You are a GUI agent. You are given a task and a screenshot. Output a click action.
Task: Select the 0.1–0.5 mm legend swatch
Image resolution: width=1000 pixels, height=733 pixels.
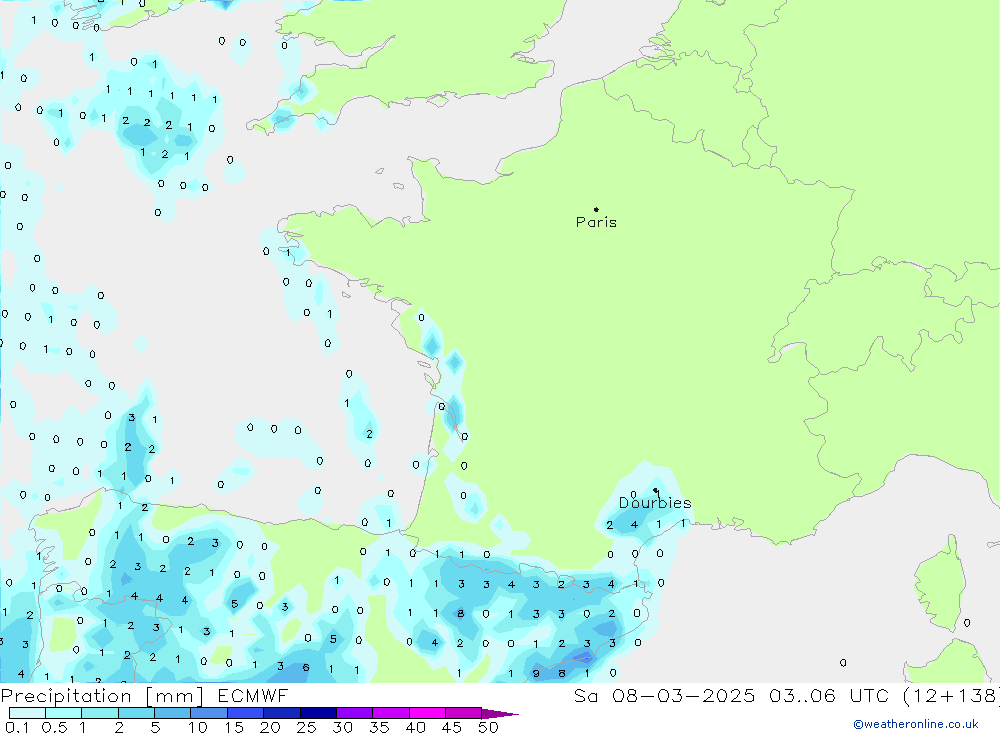point(27,713)
